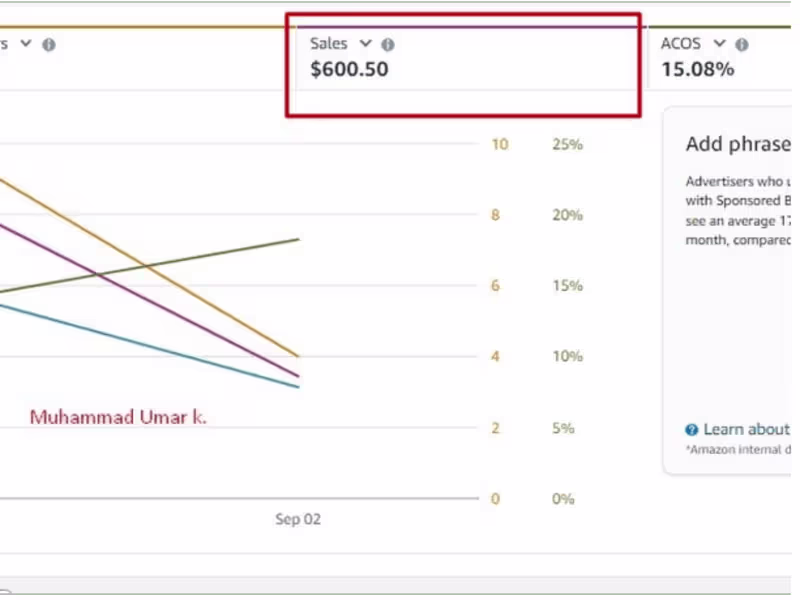Viewport: 800px width, 600px height.
Task: Click the Sep 02 date axis label
Action: tap(298, 520)
